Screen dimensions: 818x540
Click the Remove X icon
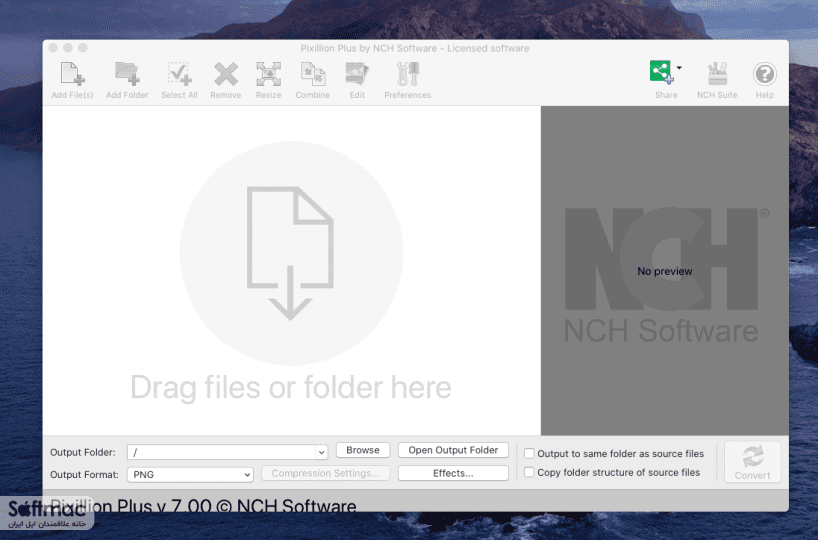coord(226,74)
